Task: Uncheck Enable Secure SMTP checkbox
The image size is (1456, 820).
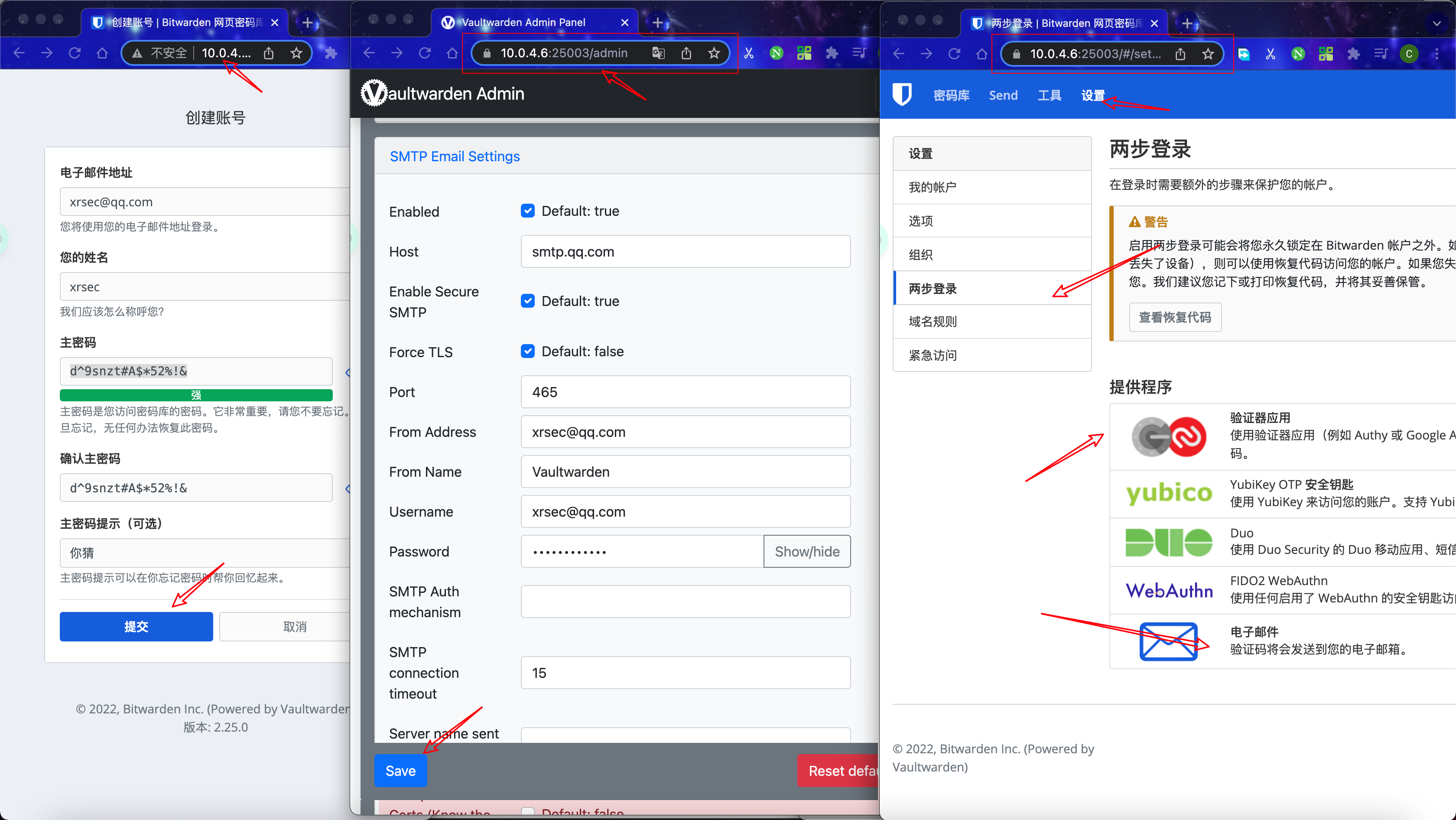Action: (x=527, y=301)
